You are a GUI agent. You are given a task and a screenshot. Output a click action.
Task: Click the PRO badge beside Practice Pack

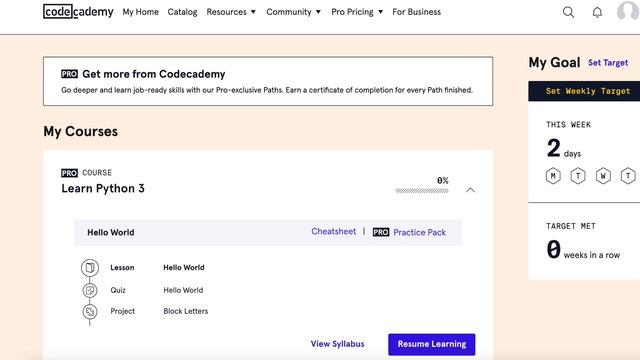381,232
